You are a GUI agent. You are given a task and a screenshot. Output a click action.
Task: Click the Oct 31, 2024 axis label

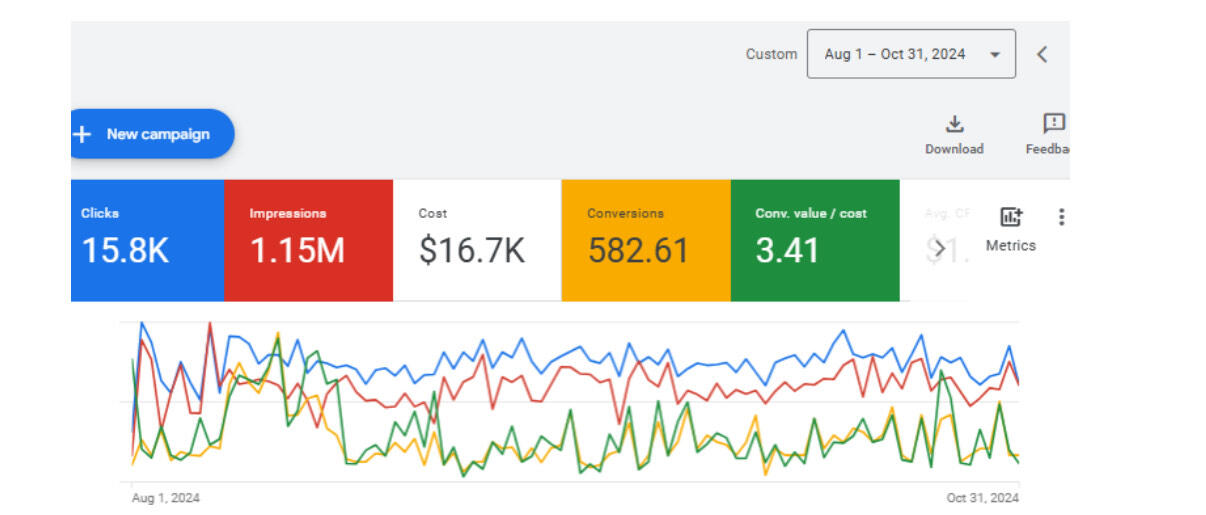pyautogui.click(x=982, y=497)
